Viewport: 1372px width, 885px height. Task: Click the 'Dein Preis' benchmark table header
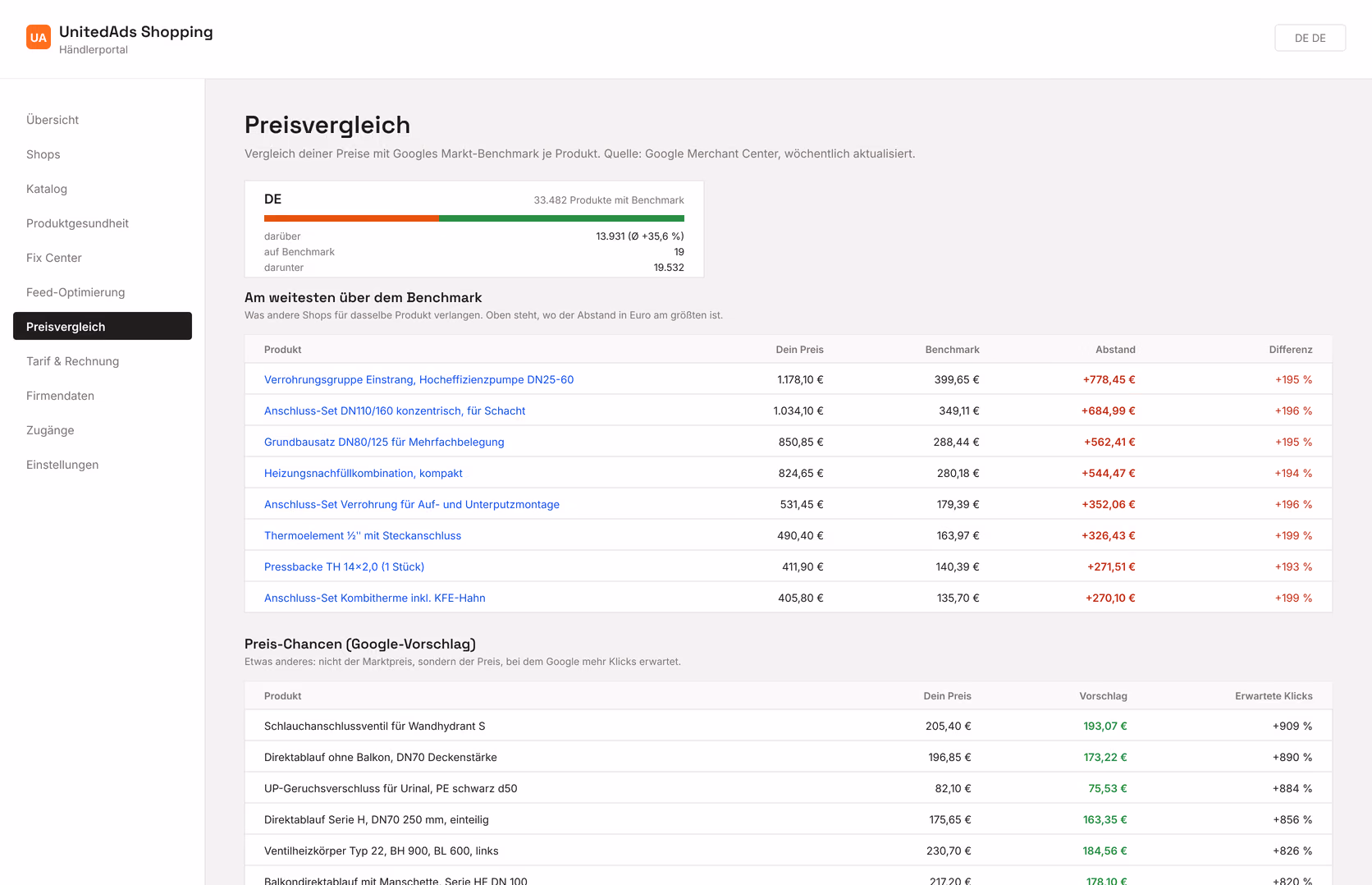pyautogui.click(x=799, y=350)
